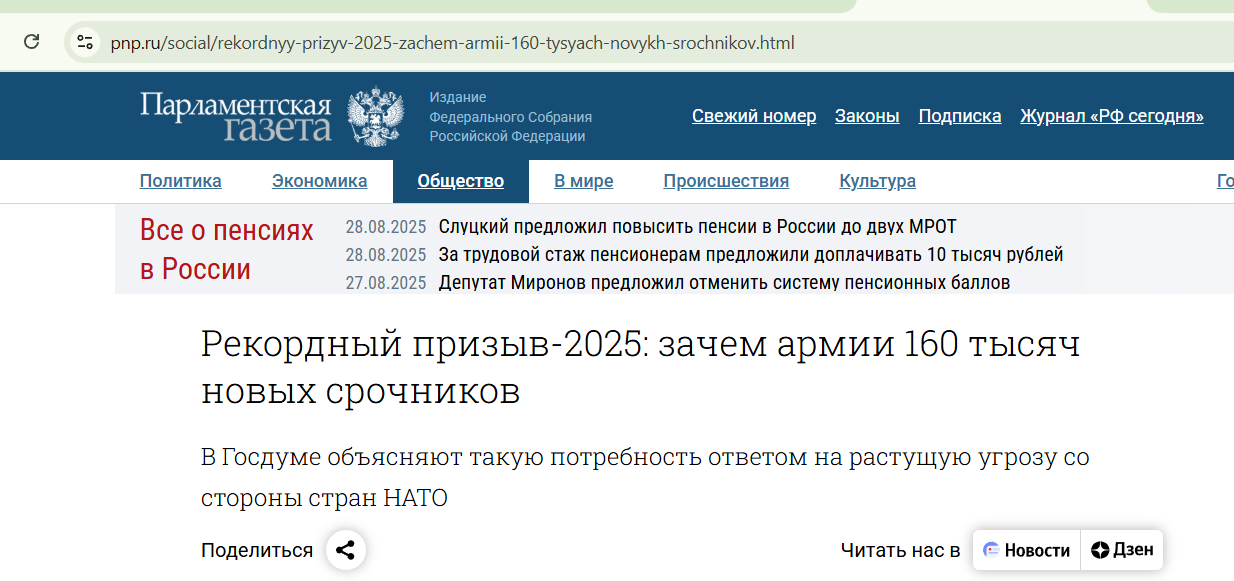Open Журнал «РФ сегодня» link
Viewport: 1234px width, 581px height.
[1112, 116]
